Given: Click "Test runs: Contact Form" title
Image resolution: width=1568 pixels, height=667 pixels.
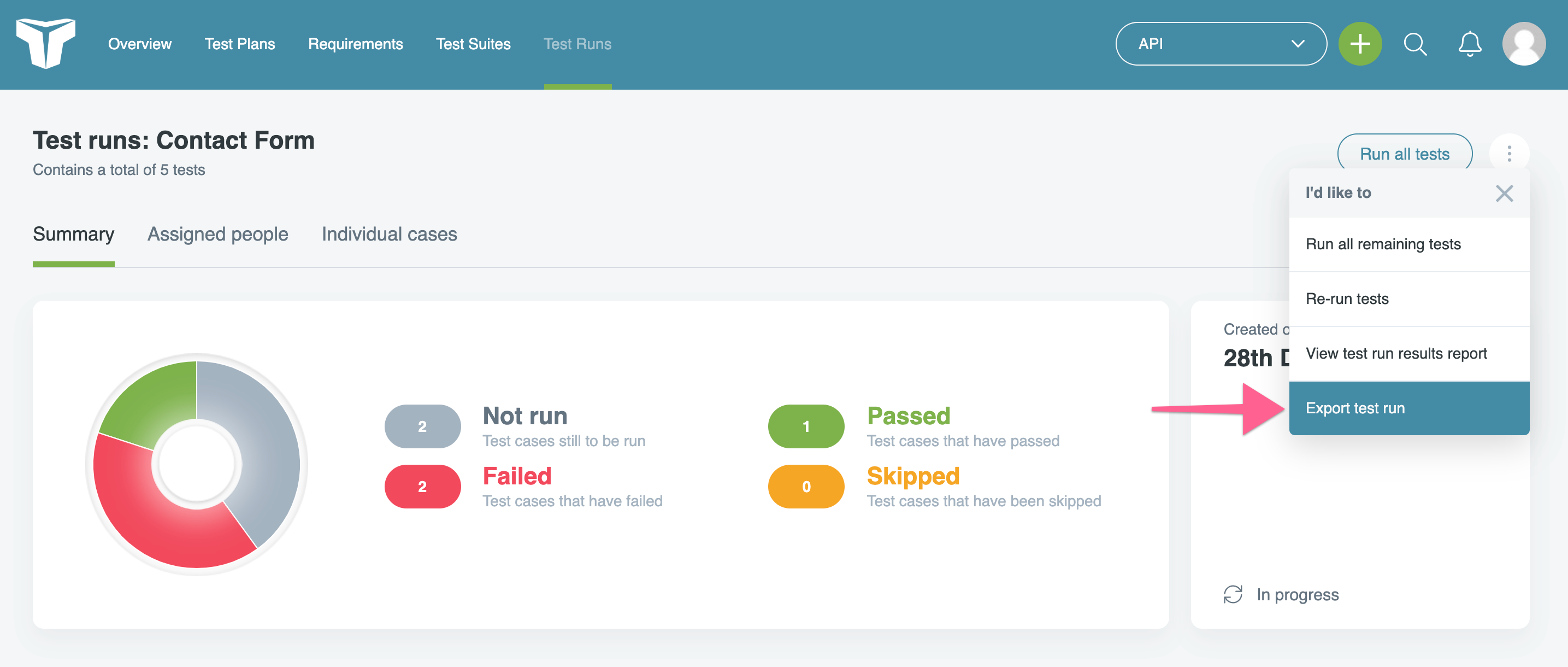Looking at the screenshot, I should click(174, 140).
